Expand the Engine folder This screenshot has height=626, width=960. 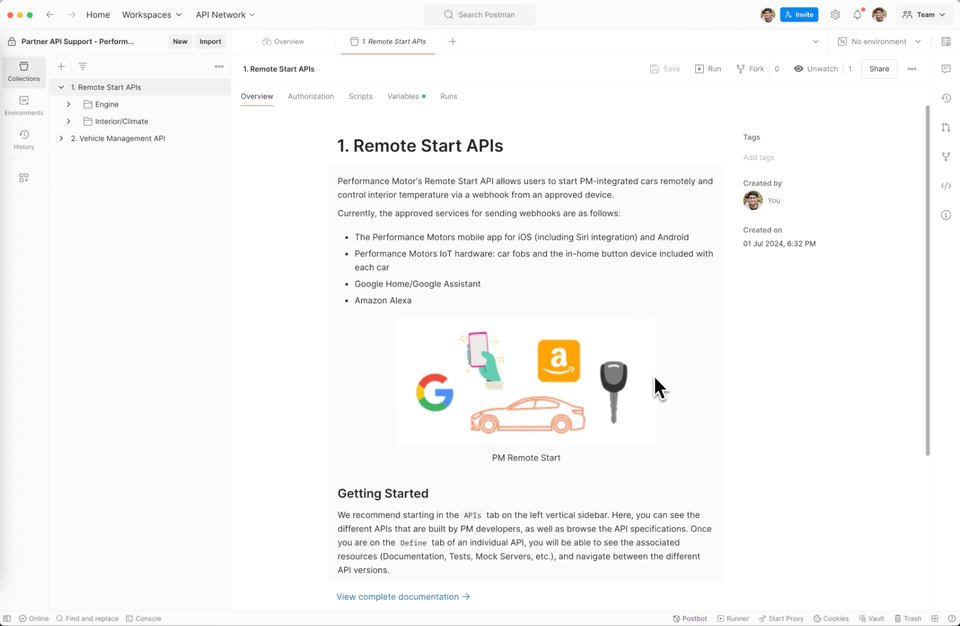point(69,104)
